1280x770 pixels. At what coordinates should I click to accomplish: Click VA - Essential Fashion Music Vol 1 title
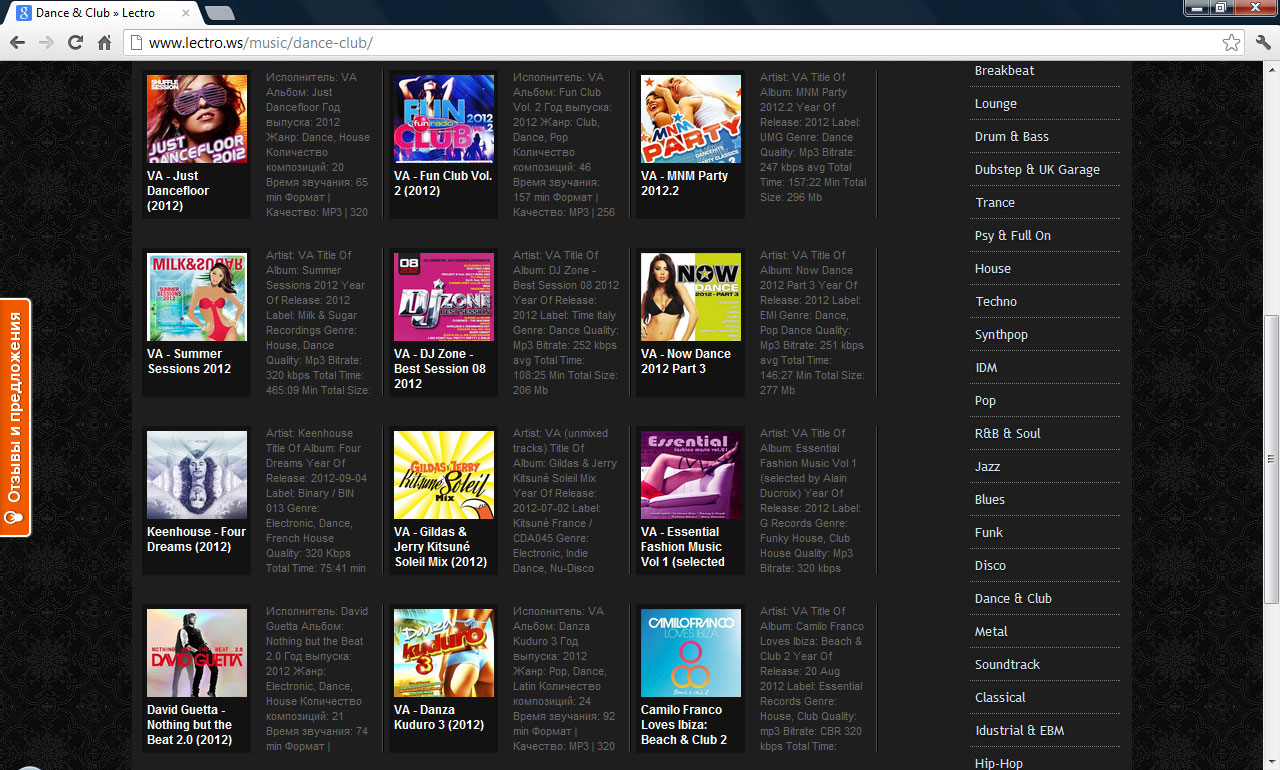[x=683, y=547]
